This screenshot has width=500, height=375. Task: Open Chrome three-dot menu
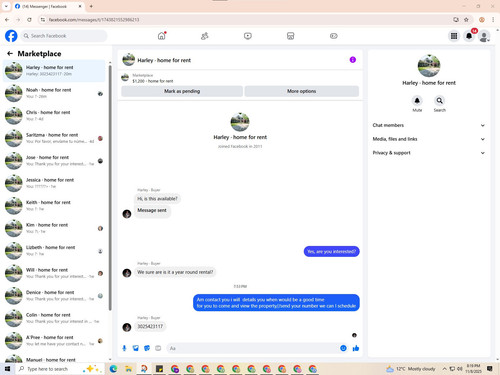(x=493, y=20)
